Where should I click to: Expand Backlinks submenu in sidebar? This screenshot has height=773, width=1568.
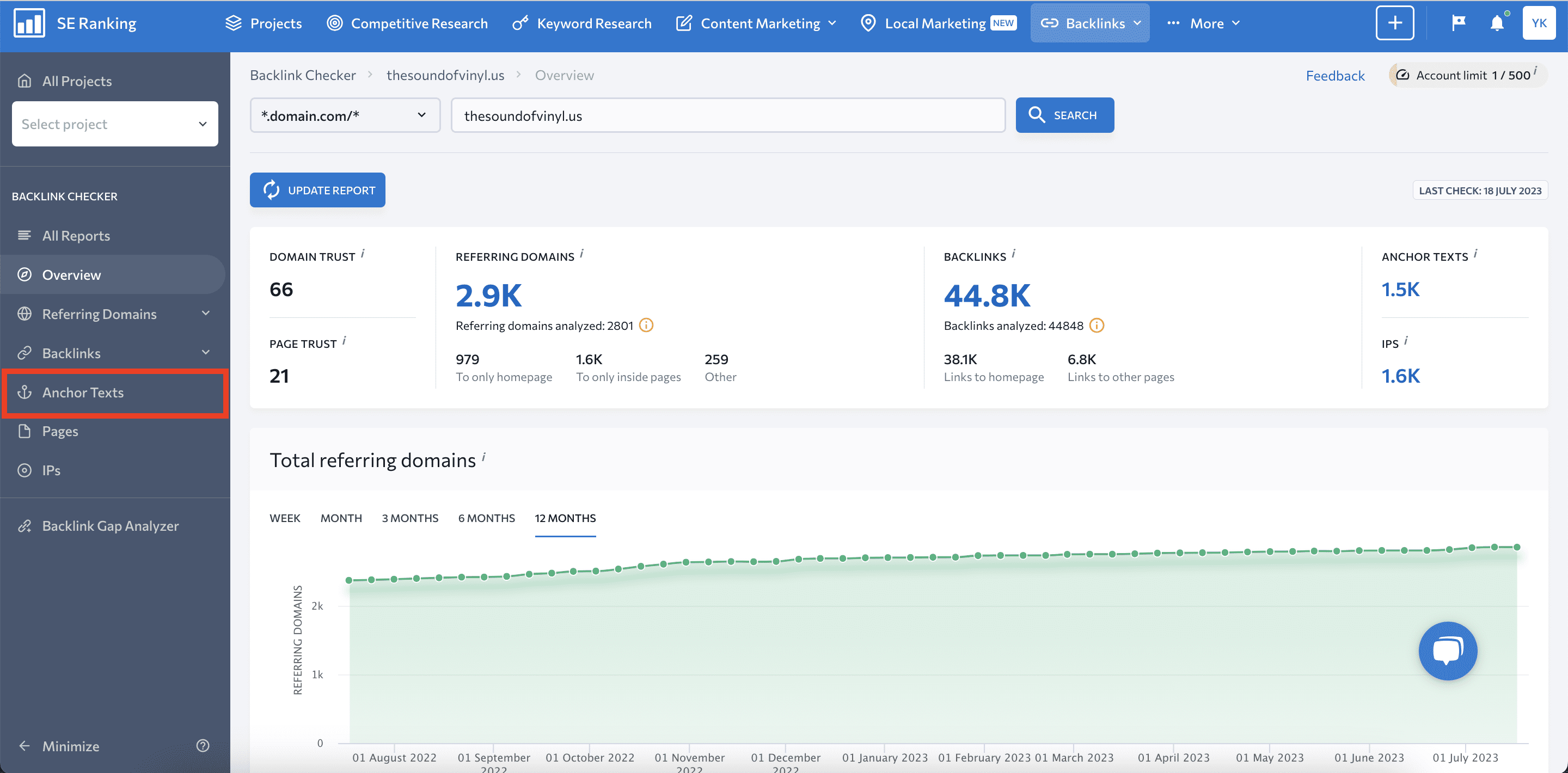click(x=206, y=352)
